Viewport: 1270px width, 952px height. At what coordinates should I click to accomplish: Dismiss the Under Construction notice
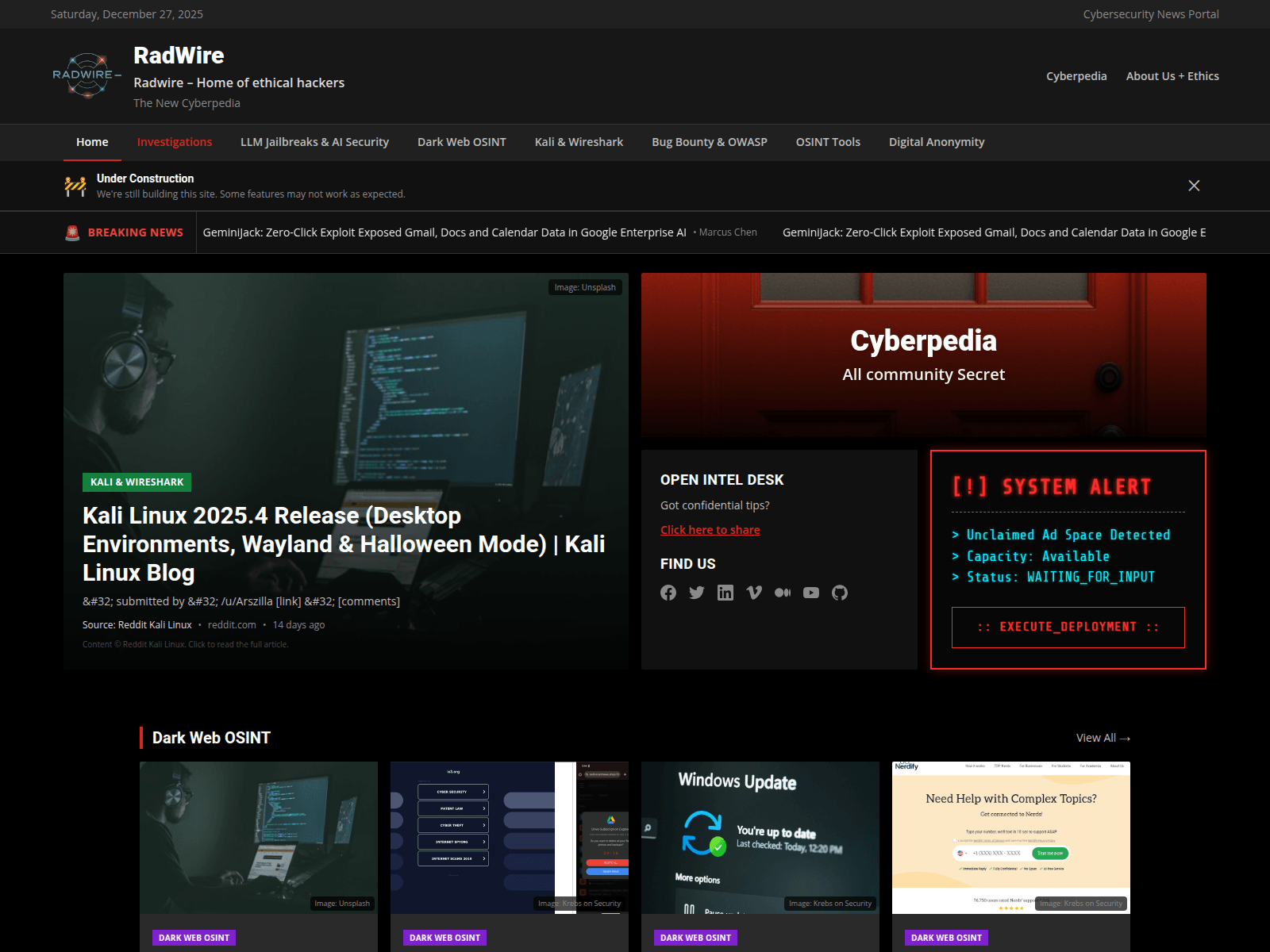pos(1194,186)
